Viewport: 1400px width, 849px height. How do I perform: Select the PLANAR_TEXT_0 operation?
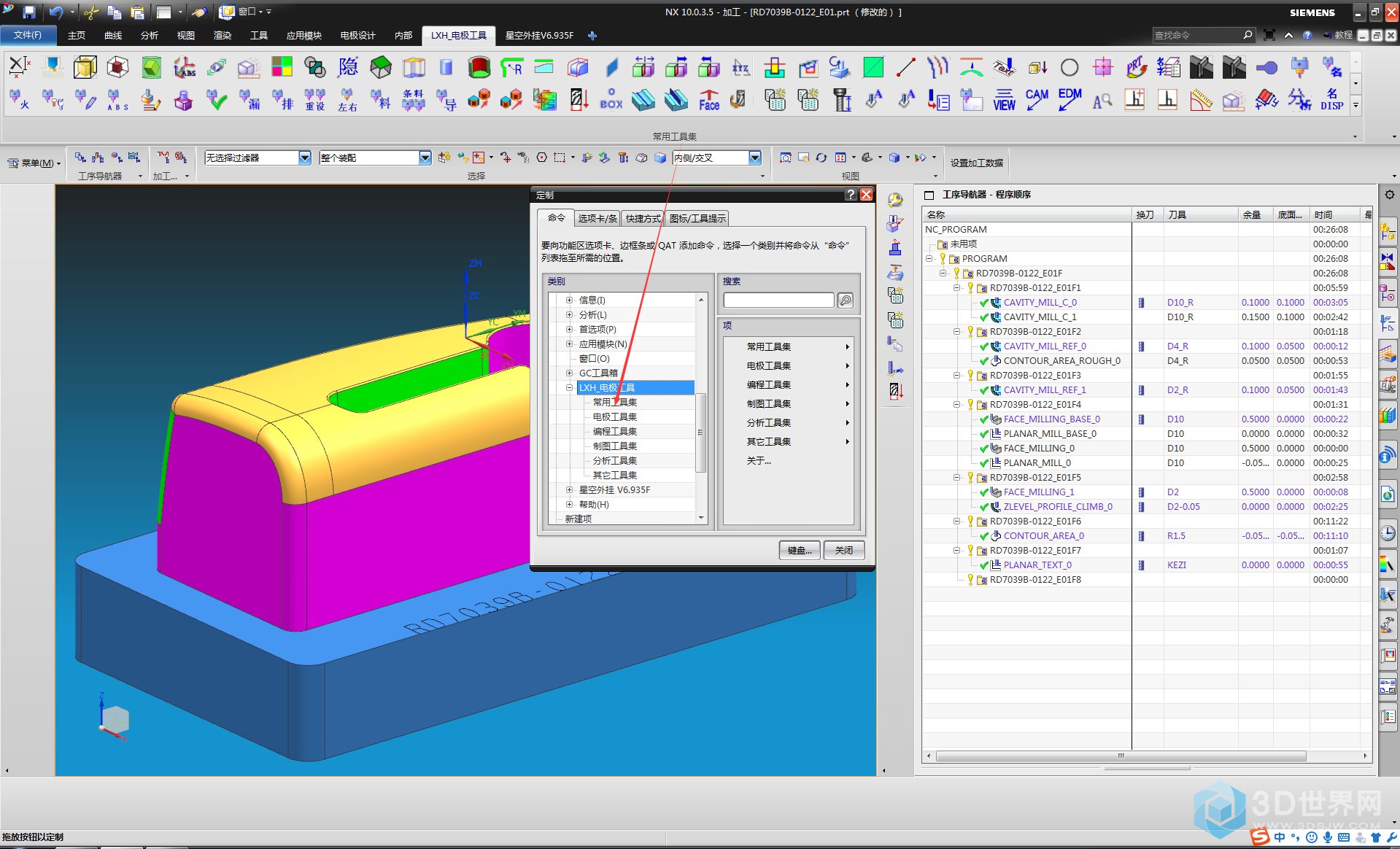coord(1037,565)
